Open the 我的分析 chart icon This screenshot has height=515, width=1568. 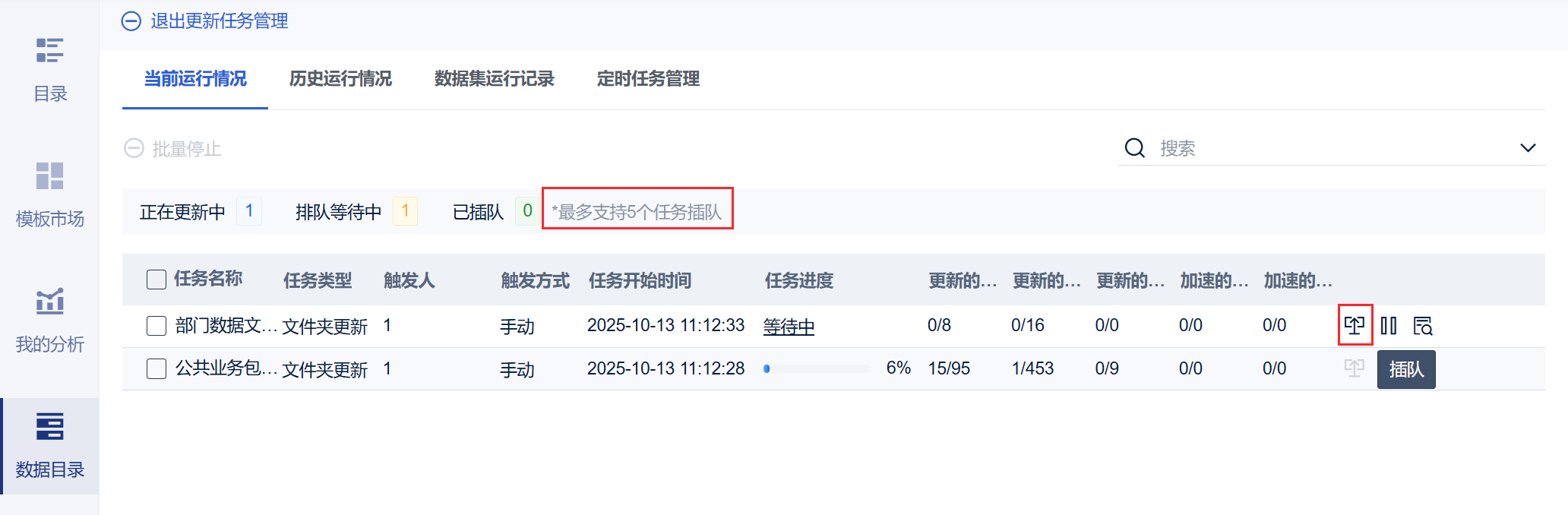coord(49,302)
